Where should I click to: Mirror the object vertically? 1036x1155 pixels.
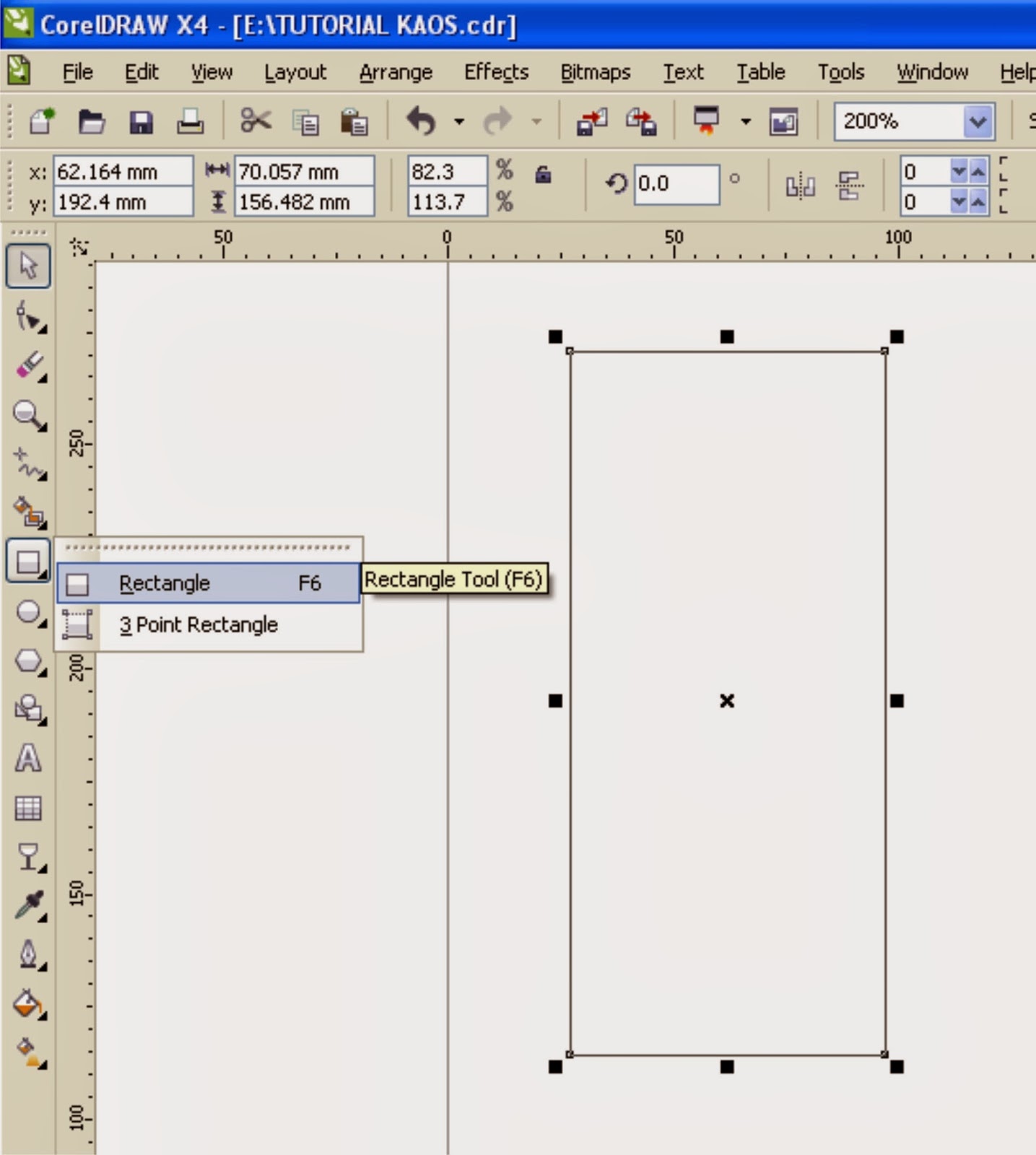pyautogui.click(x=849, y=186)
